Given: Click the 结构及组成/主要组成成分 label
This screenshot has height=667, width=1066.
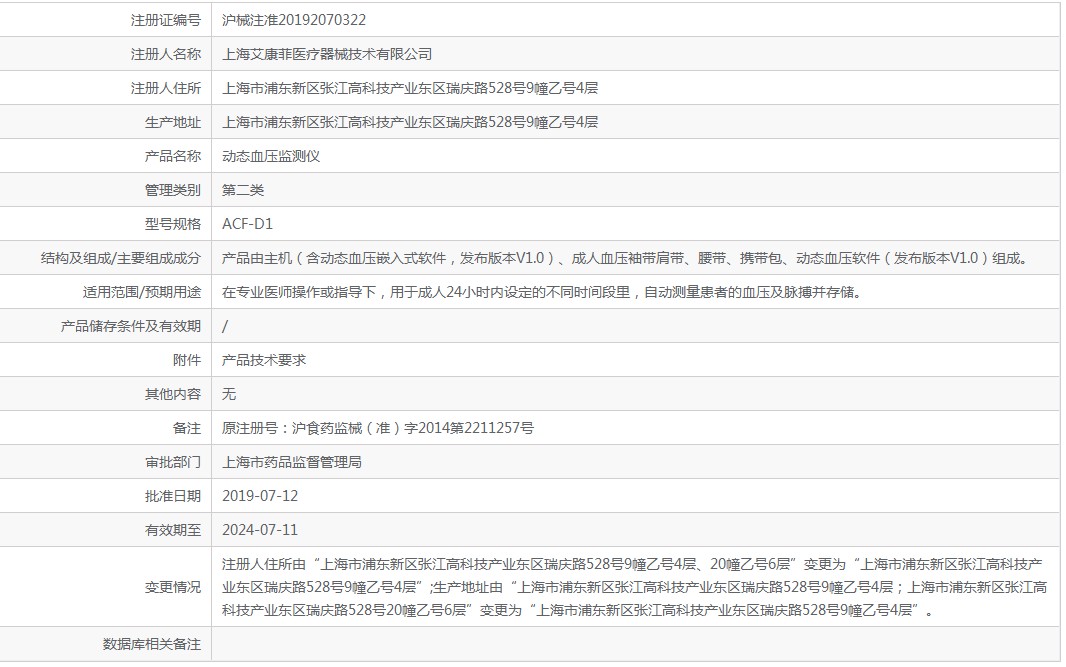Looking at the screenshot, I should pyautogui.click(x=121, y=258).
